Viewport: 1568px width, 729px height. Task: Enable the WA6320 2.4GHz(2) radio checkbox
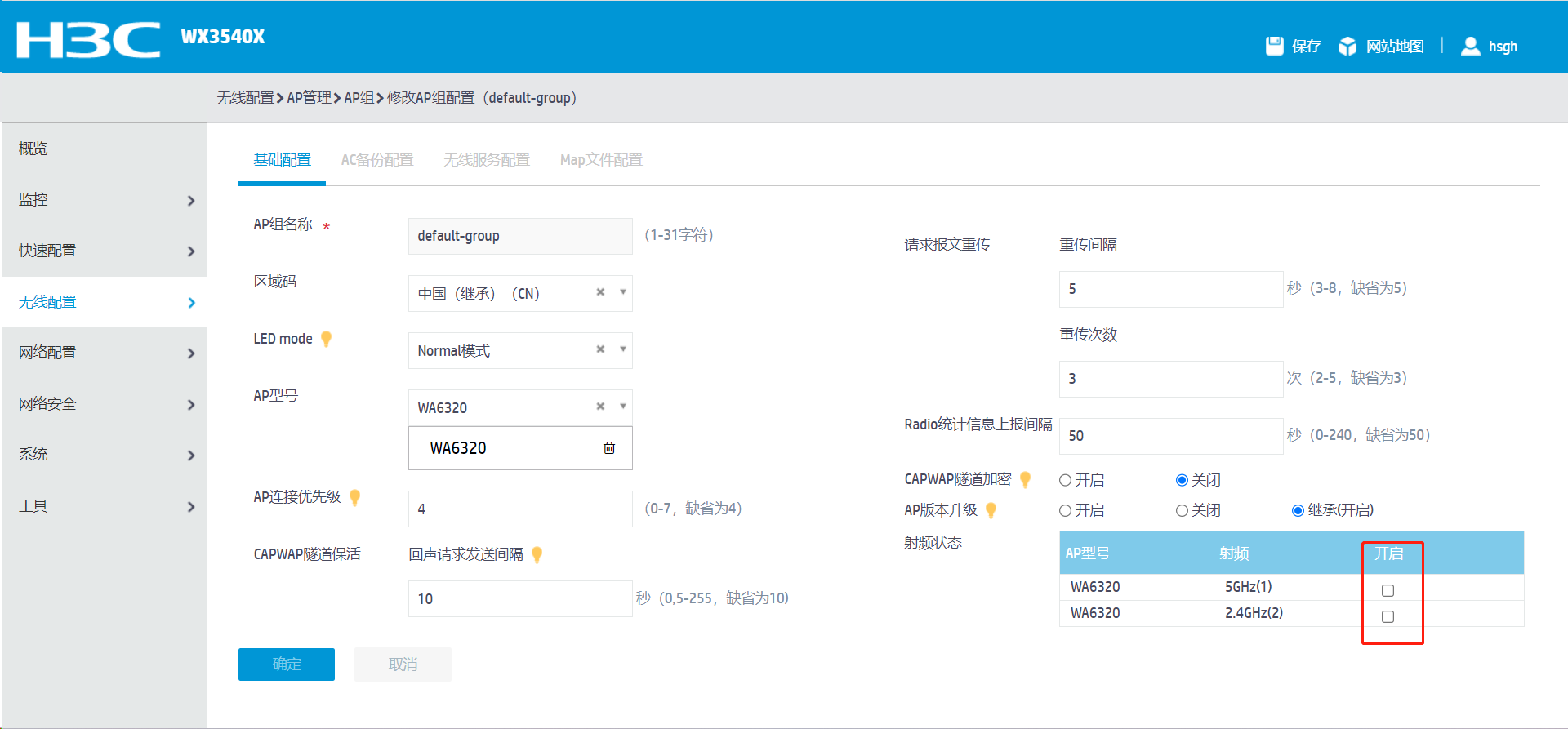[x=1388, y=616]
